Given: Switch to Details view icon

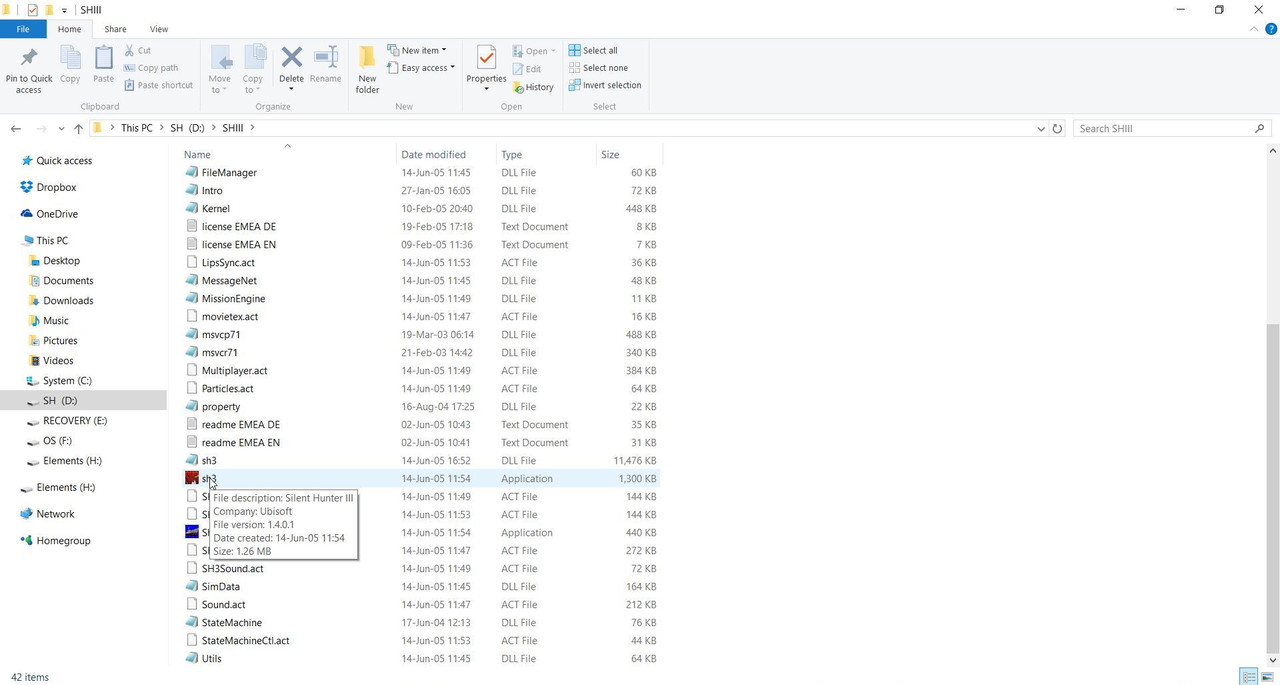Looking at the screenshot, I should (1248, 677).
